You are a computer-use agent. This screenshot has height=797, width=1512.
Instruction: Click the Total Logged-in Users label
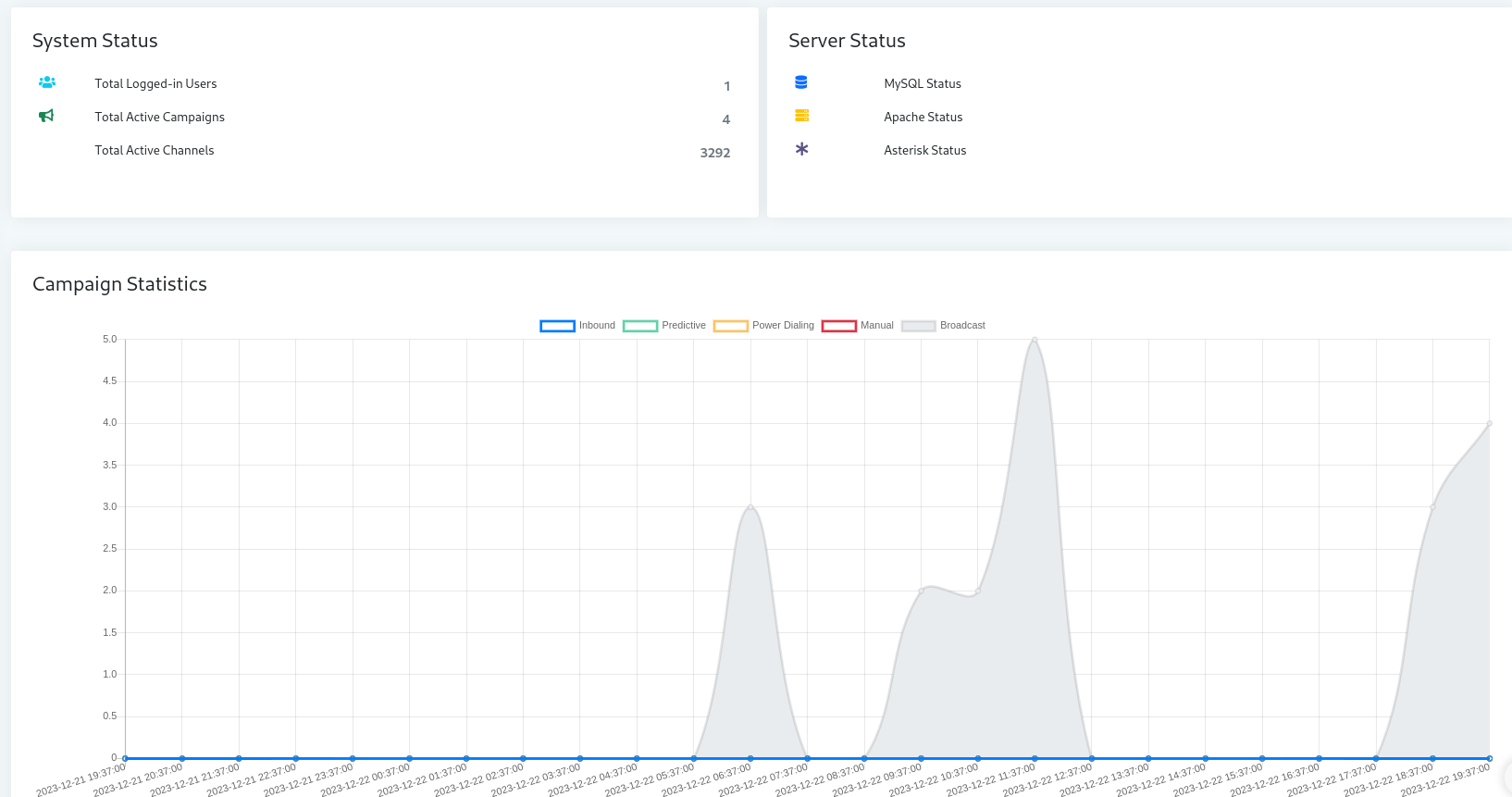[x=155, y=83]
